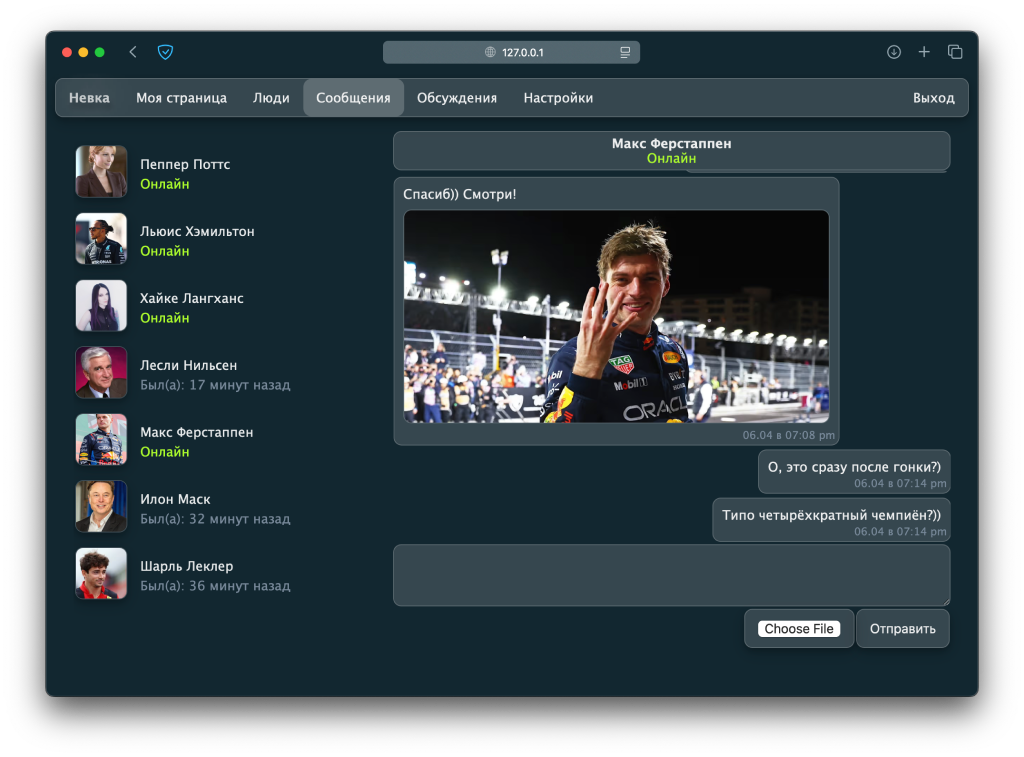Image resolution: width=1024 pixels, height=757 pixels.
Task: Switch to Настройки tab
Action: click(558, 98)
